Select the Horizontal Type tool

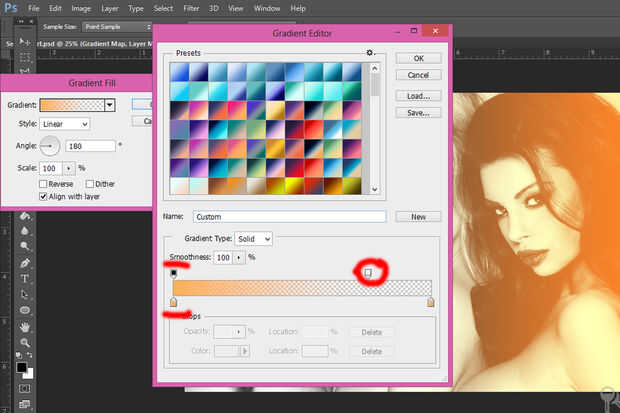pyautogui.click(x=25, y=278)
